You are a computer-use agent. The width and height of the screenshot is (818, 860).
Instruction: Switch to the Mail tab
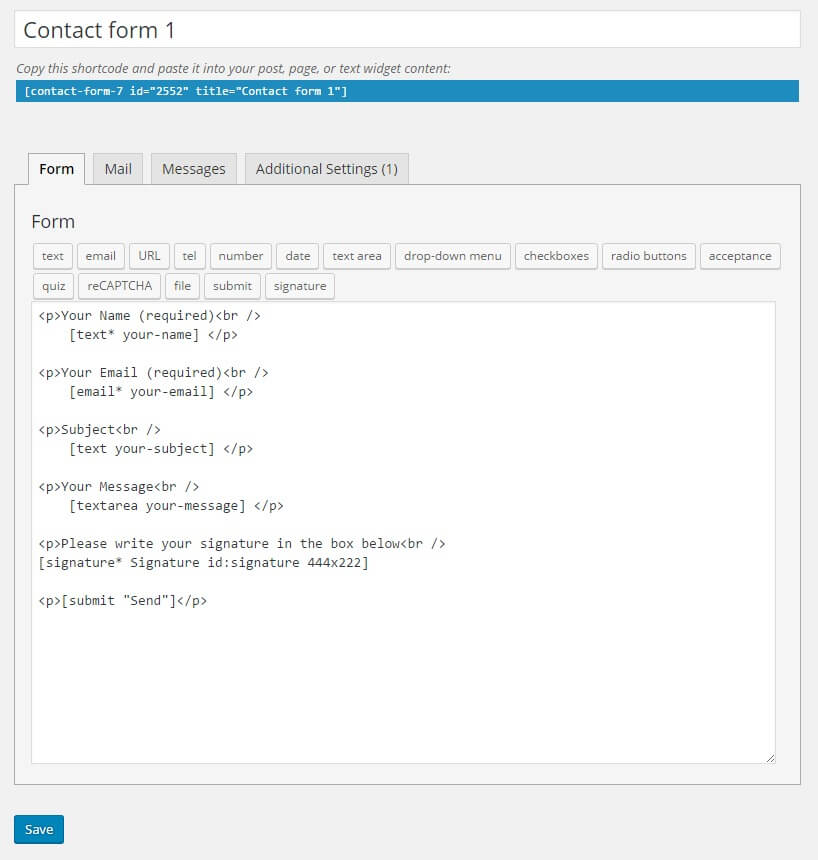point(118,169)
